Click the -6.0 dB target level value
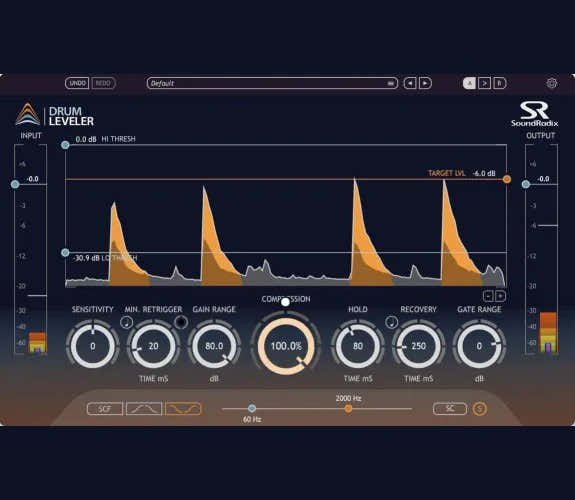Screen dimensions: 575x500 click(x=484, y=173)
